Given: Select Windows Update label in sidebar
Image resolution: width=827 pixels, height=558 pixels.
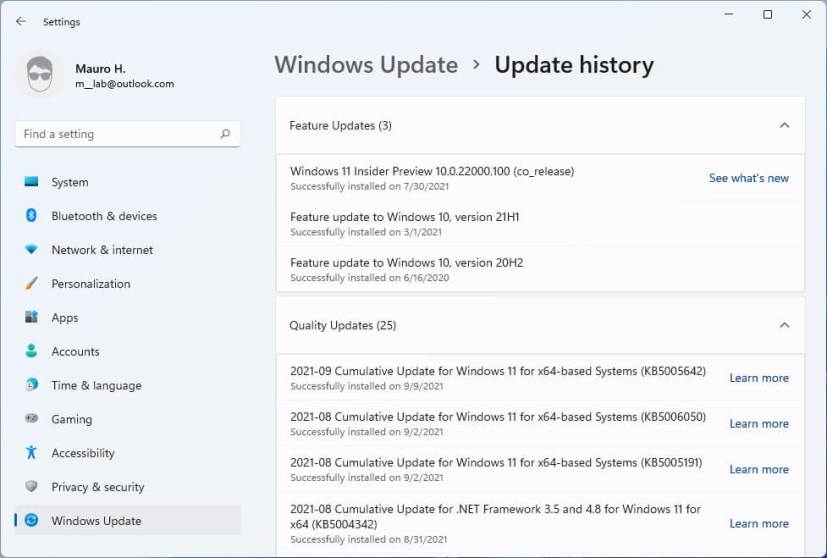Looking at the screenshot, I should coord(96,521).
